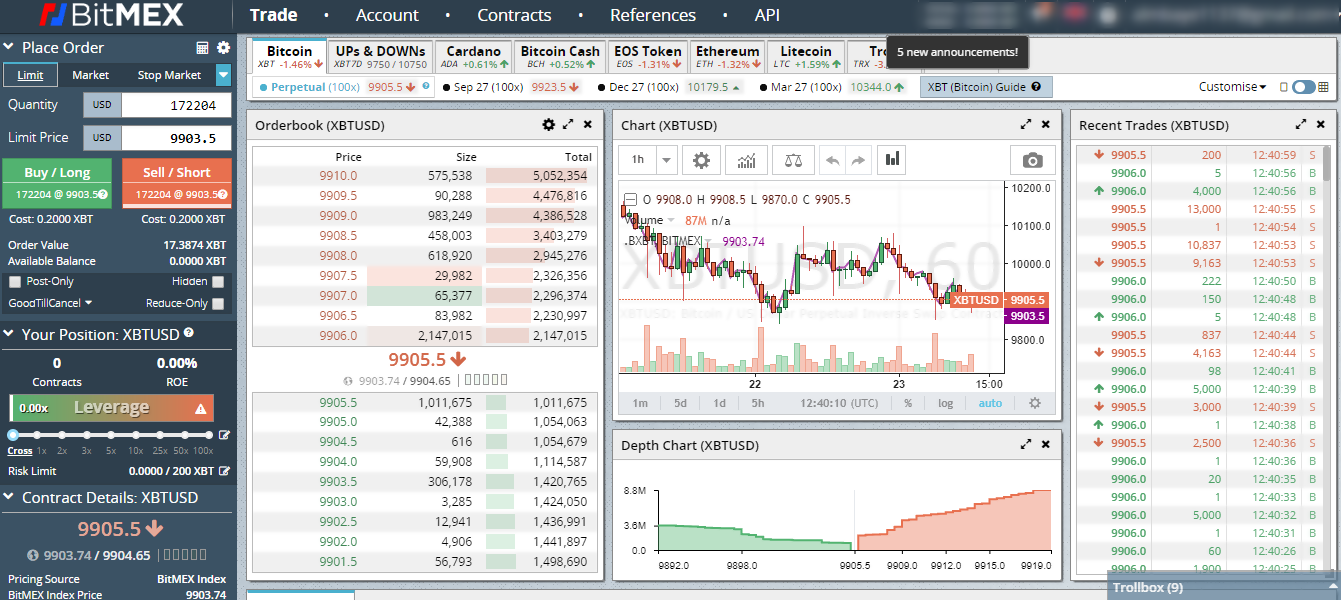Expand the Orderbook panel to fullscreen
This screenshot has height=600, width=1341.
(568, 125)
